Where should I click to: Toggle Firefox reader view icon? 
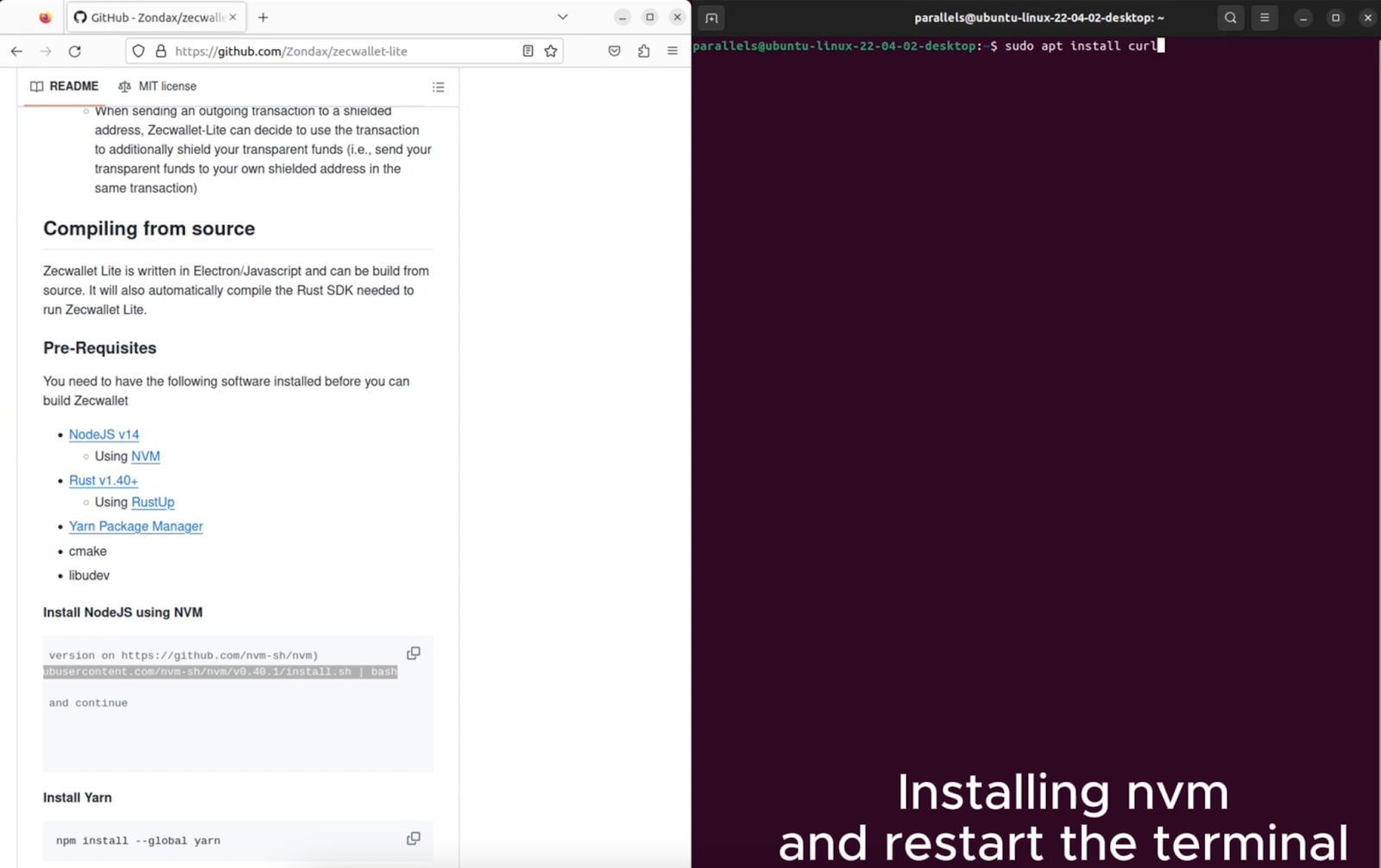tap(528, 51)
